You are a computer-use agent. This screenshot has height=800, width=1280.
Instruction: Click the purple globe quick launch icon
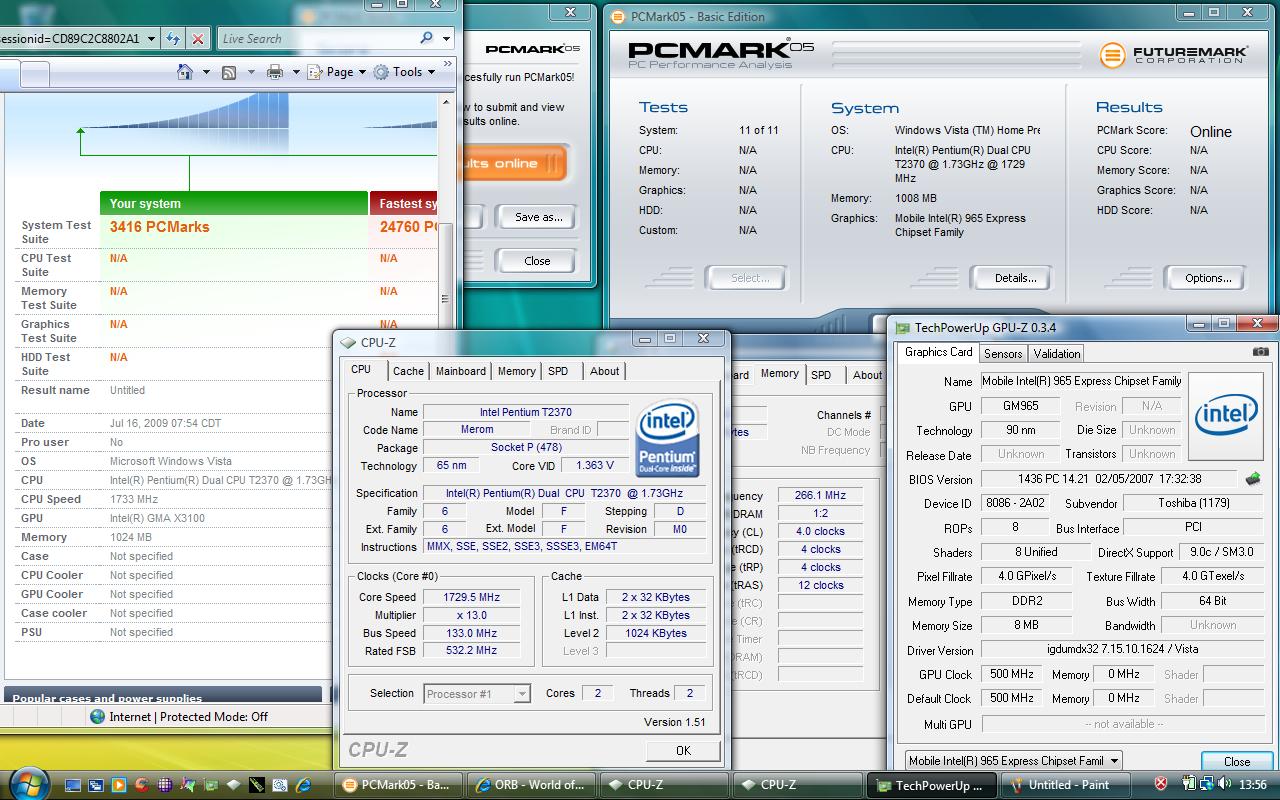coord(165,785)
